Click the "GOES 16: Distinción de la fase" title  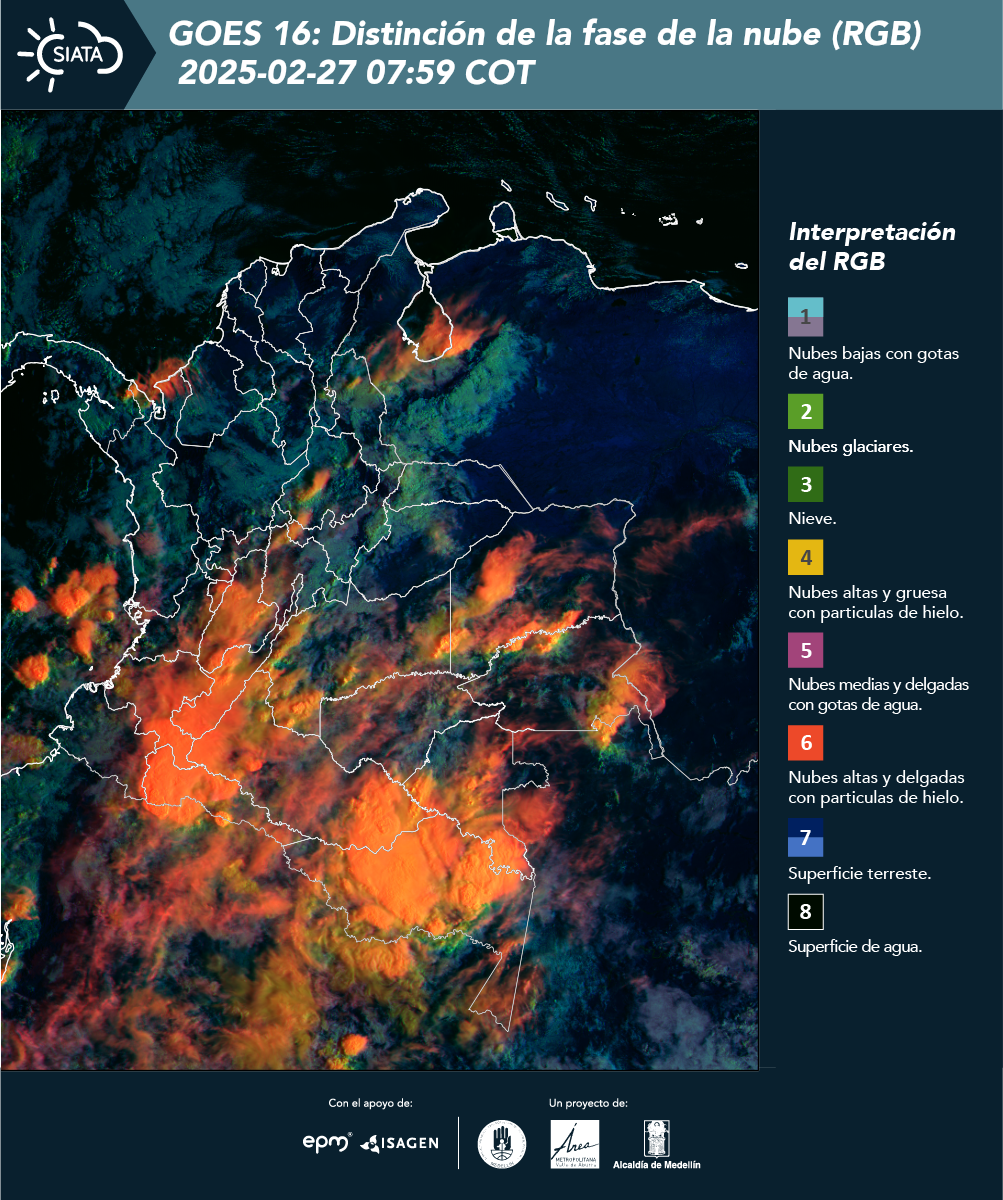tap(545, 34)
